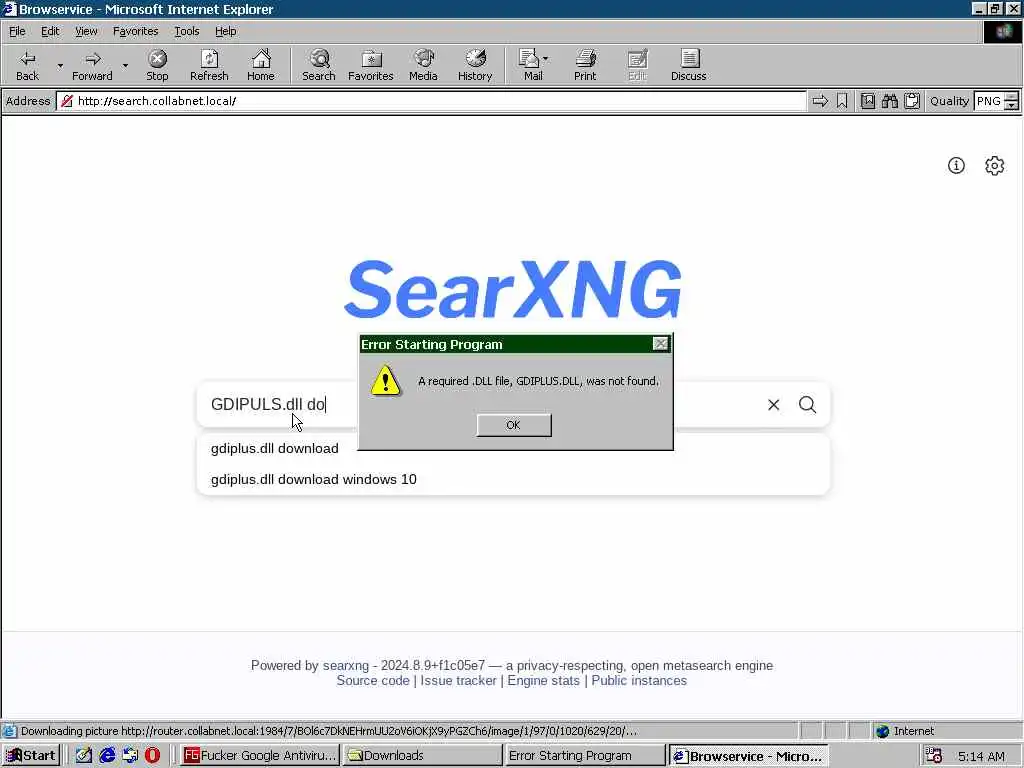Image resolution: width=1024 pixels, height=768 pixels.
Task: Open the Engine stats link
Action: [x=543, y=680]
